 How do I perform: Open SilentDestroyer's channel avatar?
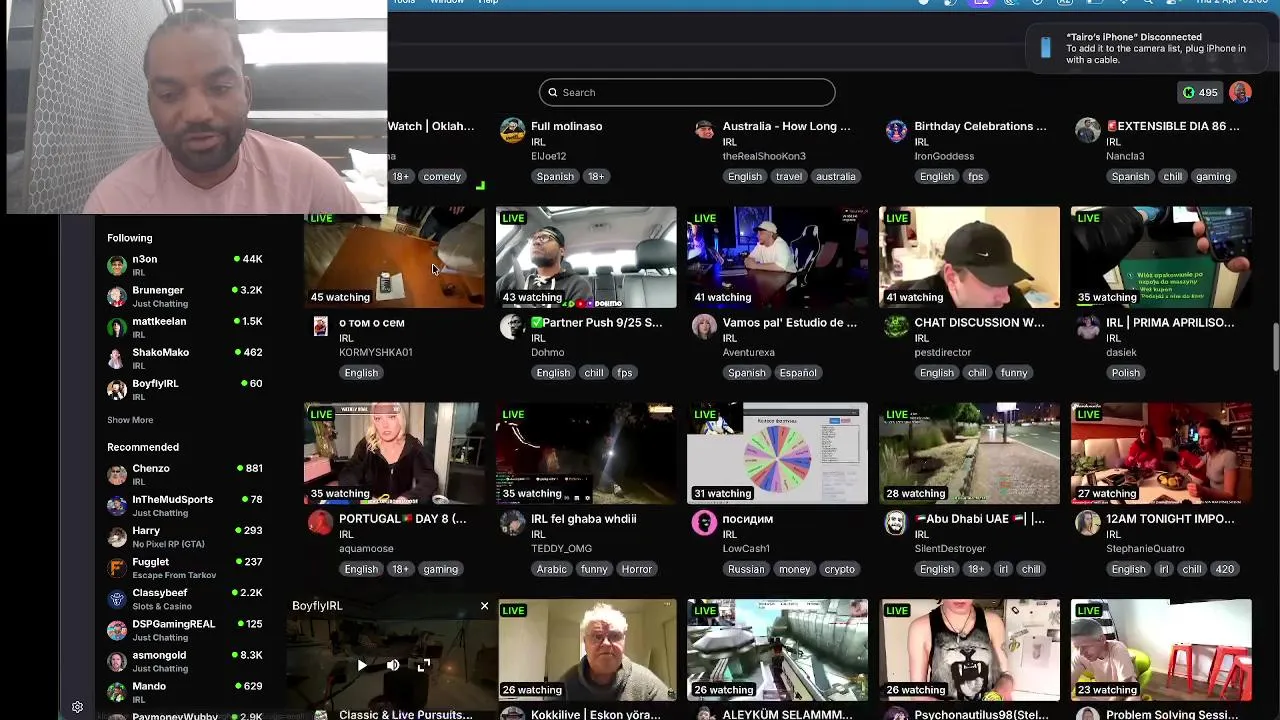click(x=896, y=523)
